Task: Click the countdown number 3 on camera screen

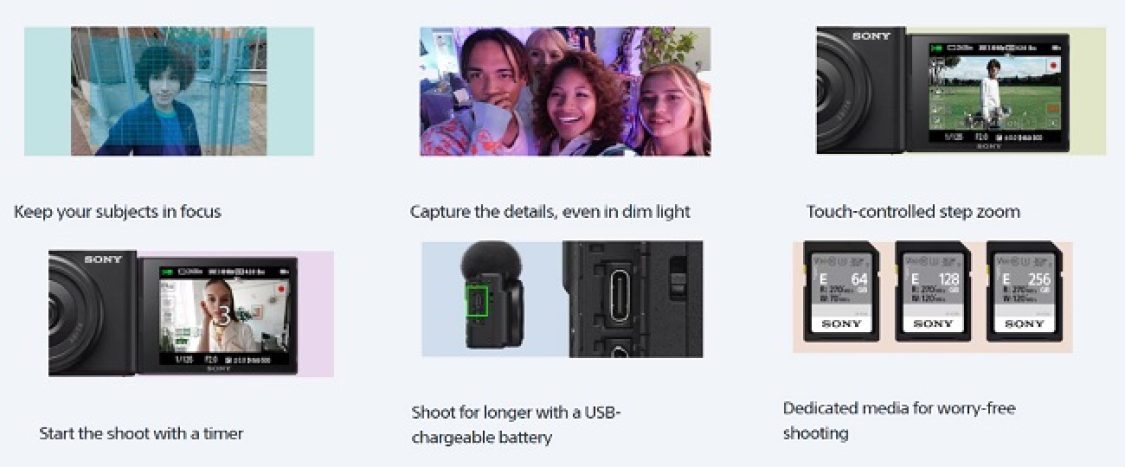Action: [223, 316]
